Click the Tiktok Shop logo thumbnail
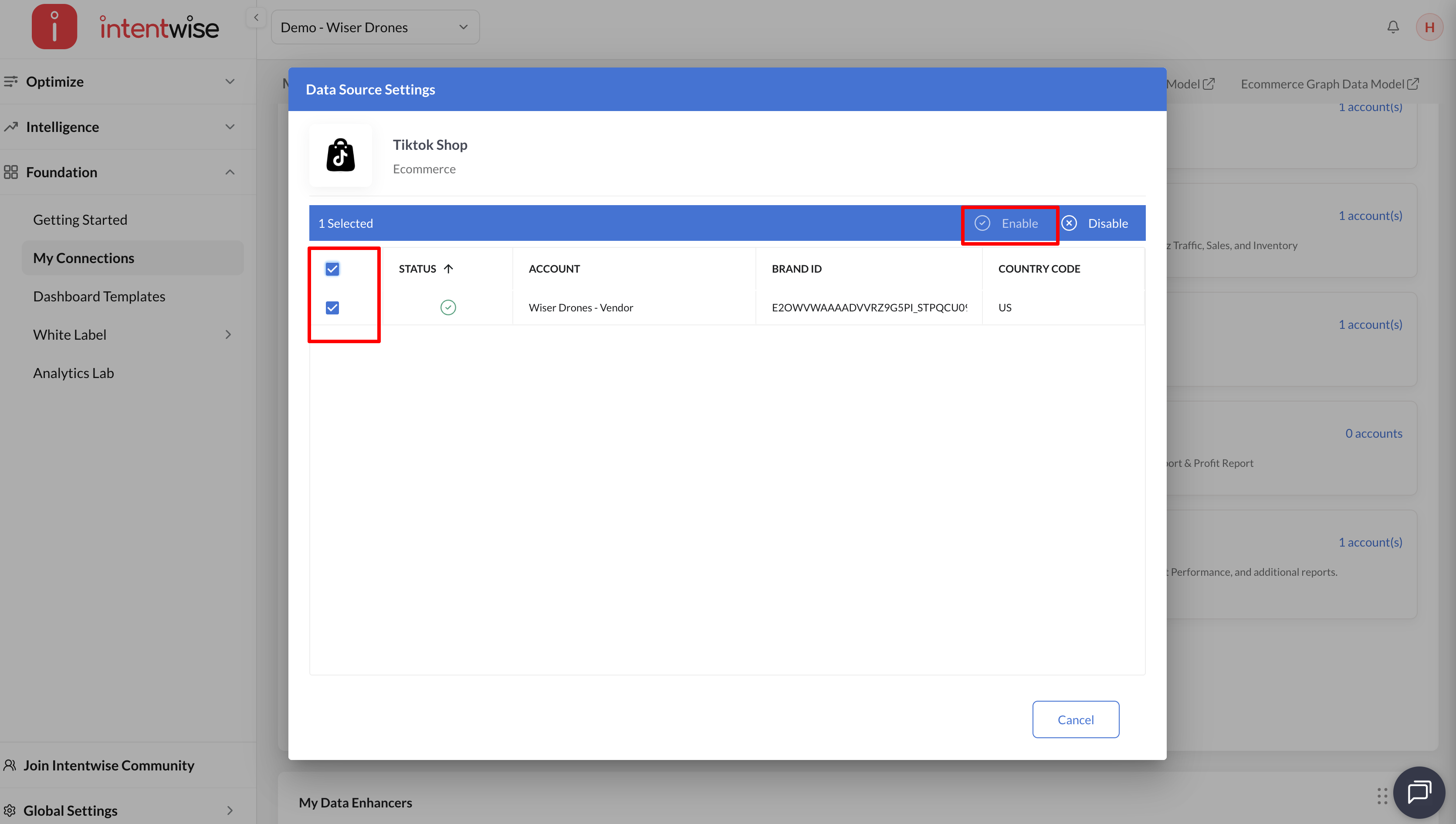 (x=341, y=155)
